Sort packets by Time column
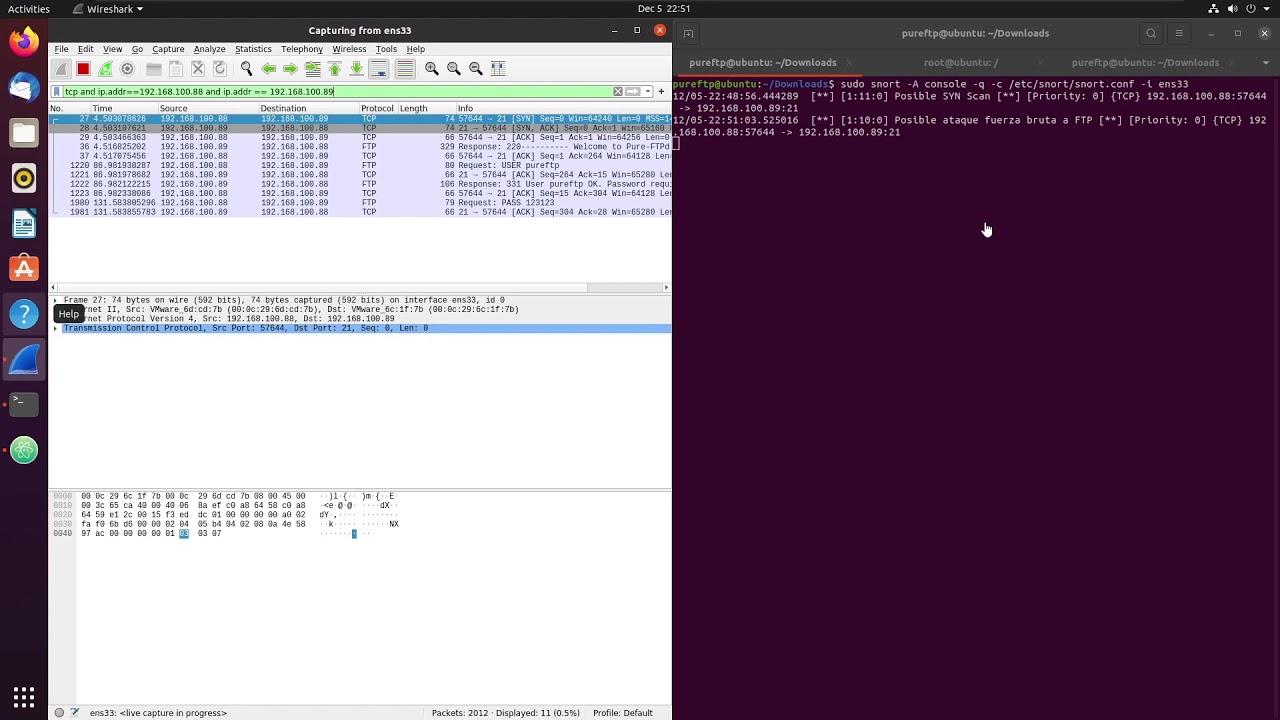Image resolution: width=1280 pixels, height=720 pixels. point(123,108)
